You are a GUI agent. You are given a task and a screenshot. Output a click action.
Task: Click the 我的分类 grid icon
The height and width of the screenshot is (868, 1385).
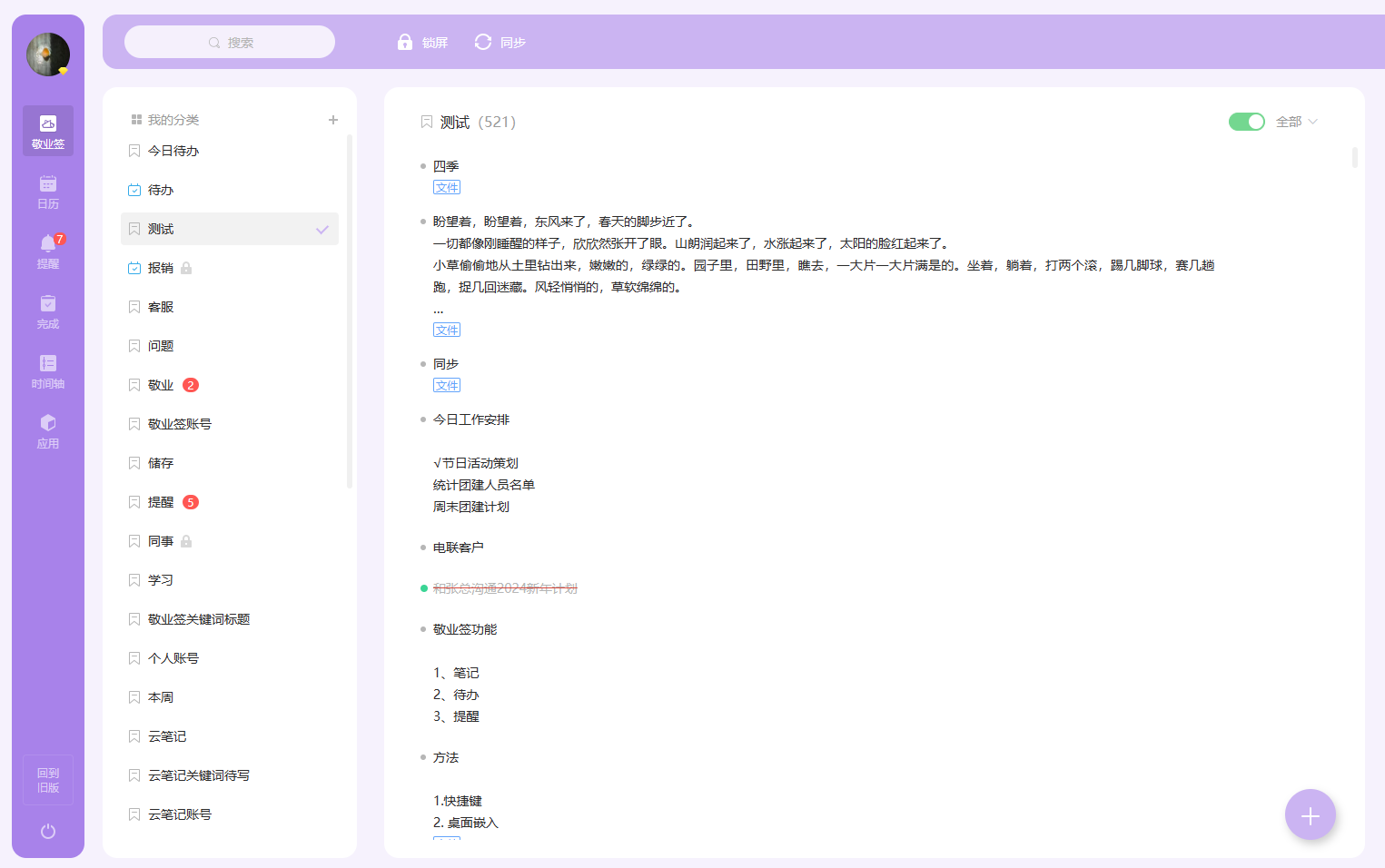coord(136,120)
